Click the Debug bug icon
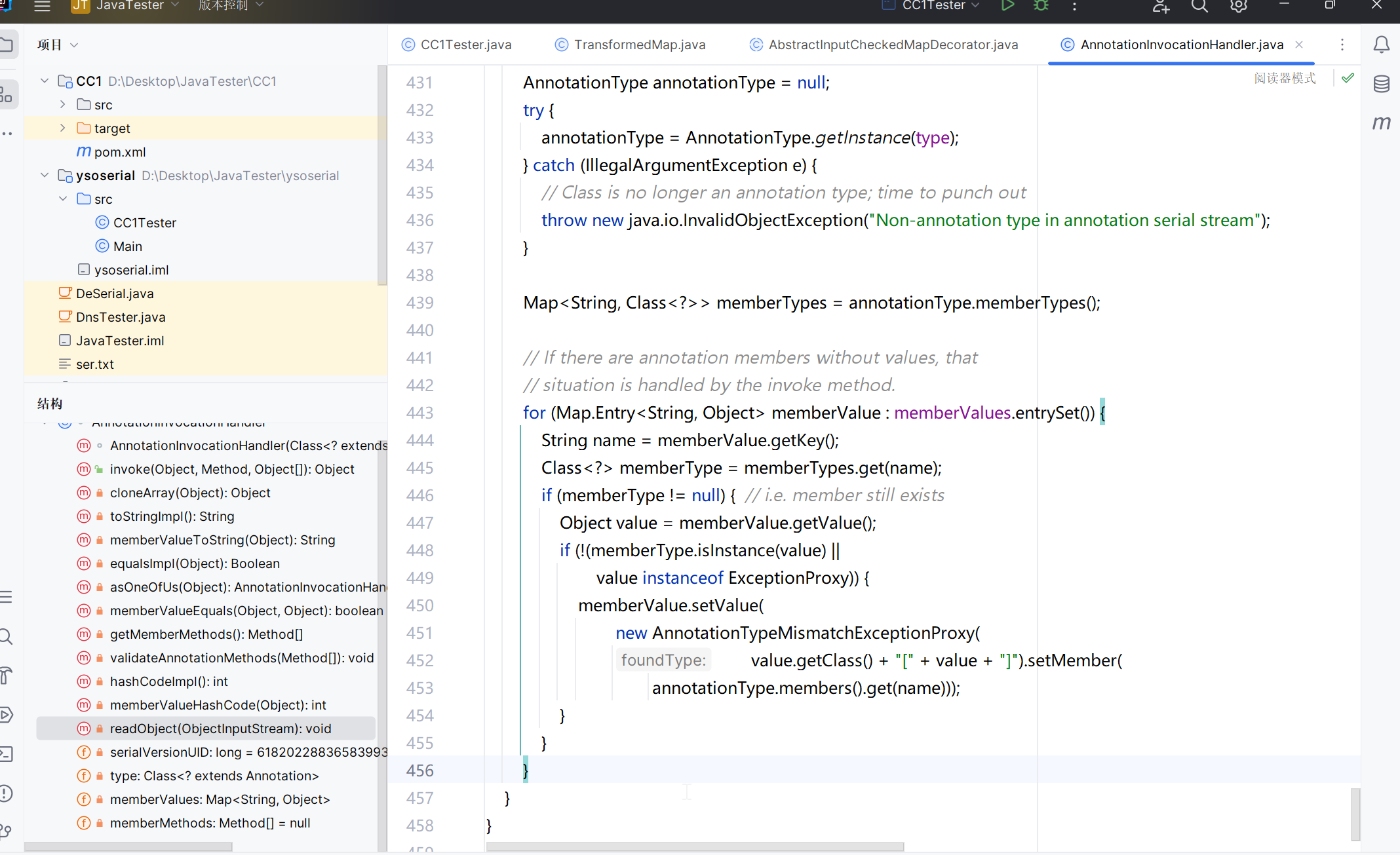The image size is (1400, 855). click(x=1041, y=6)
